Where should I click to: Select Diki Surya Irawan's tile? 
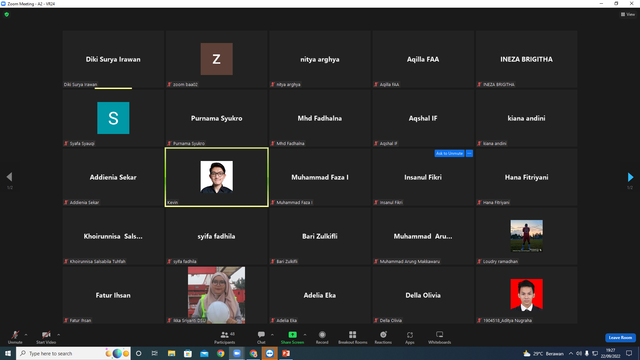point(113,59)
